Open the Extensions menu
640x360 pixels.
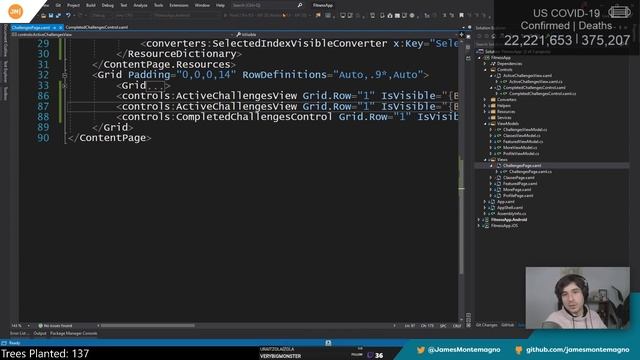coord(179,5)
